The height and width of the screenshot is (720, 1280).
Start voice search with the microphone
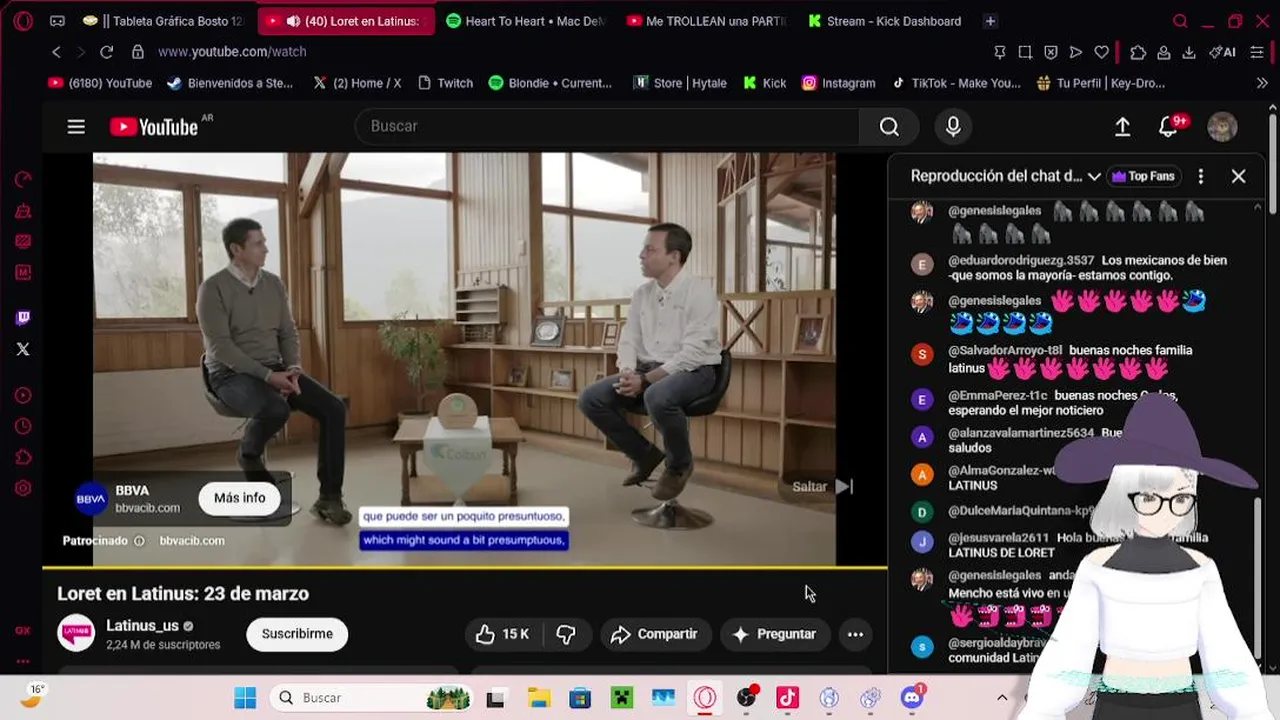953,126
